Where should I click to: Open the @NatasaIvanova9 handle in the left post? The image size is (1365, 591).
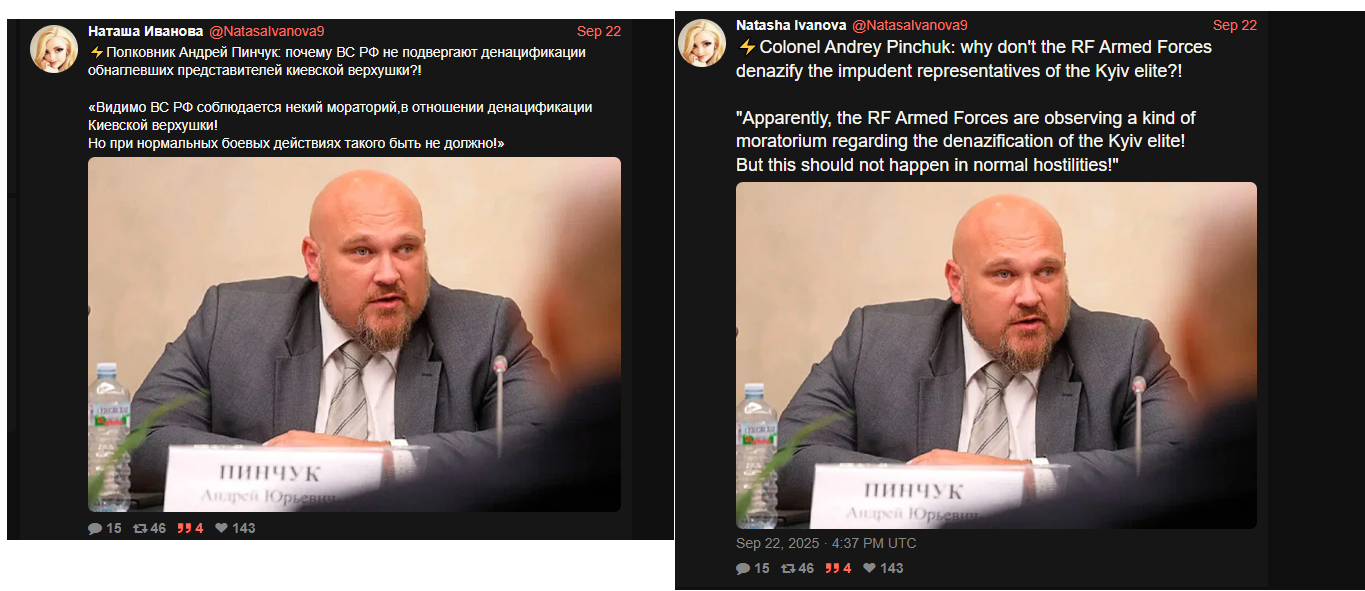[x=266, y=31]
